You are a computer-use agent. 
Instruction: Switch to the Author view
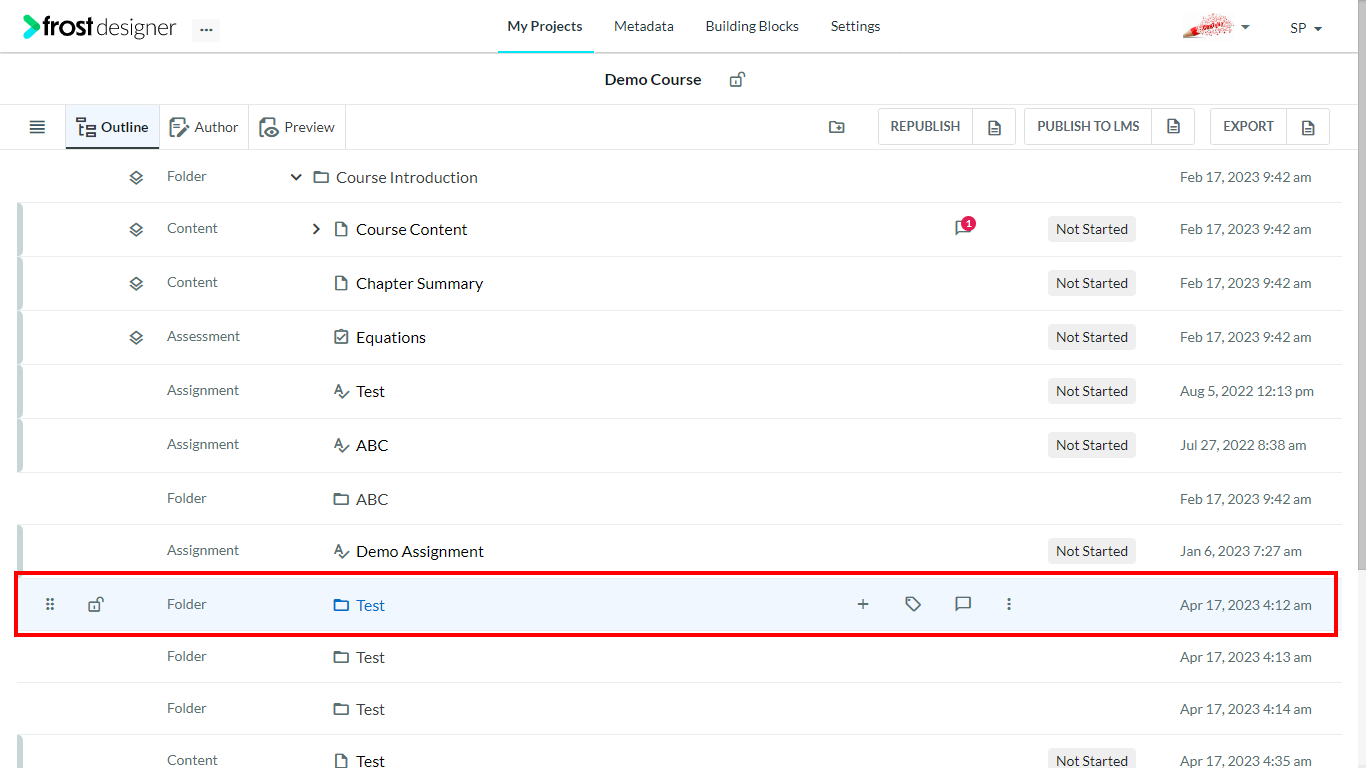[x=204, y=127]
